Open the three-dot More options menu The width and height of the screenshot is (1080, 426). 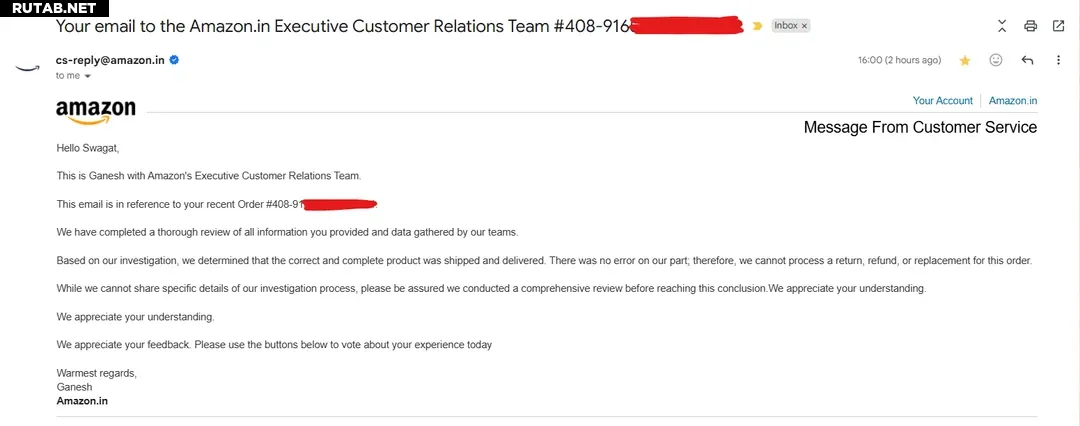pyautogui.click(x=1058, y=60)
